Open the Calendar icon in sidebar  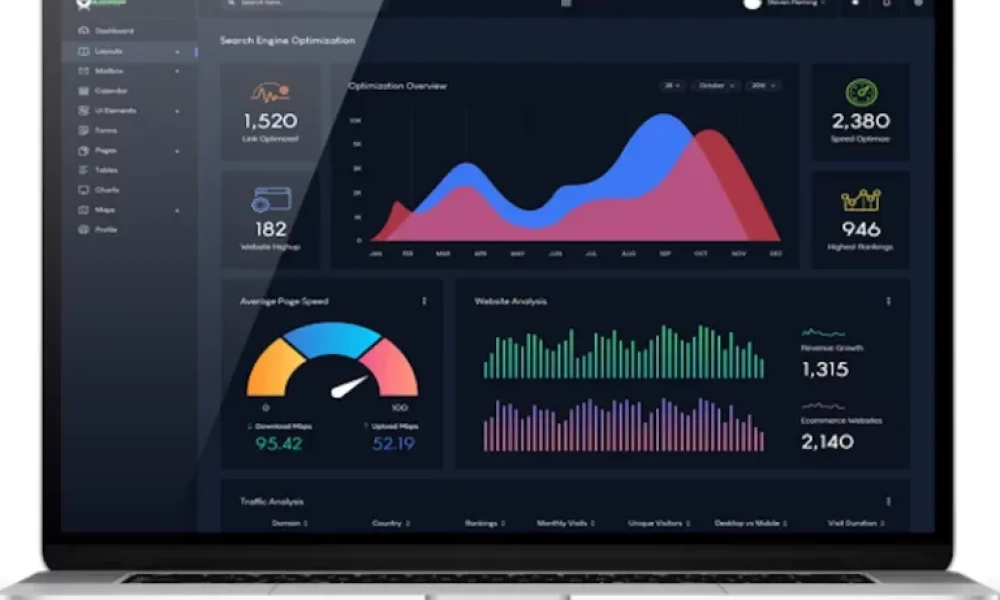[x=84, y=91]
